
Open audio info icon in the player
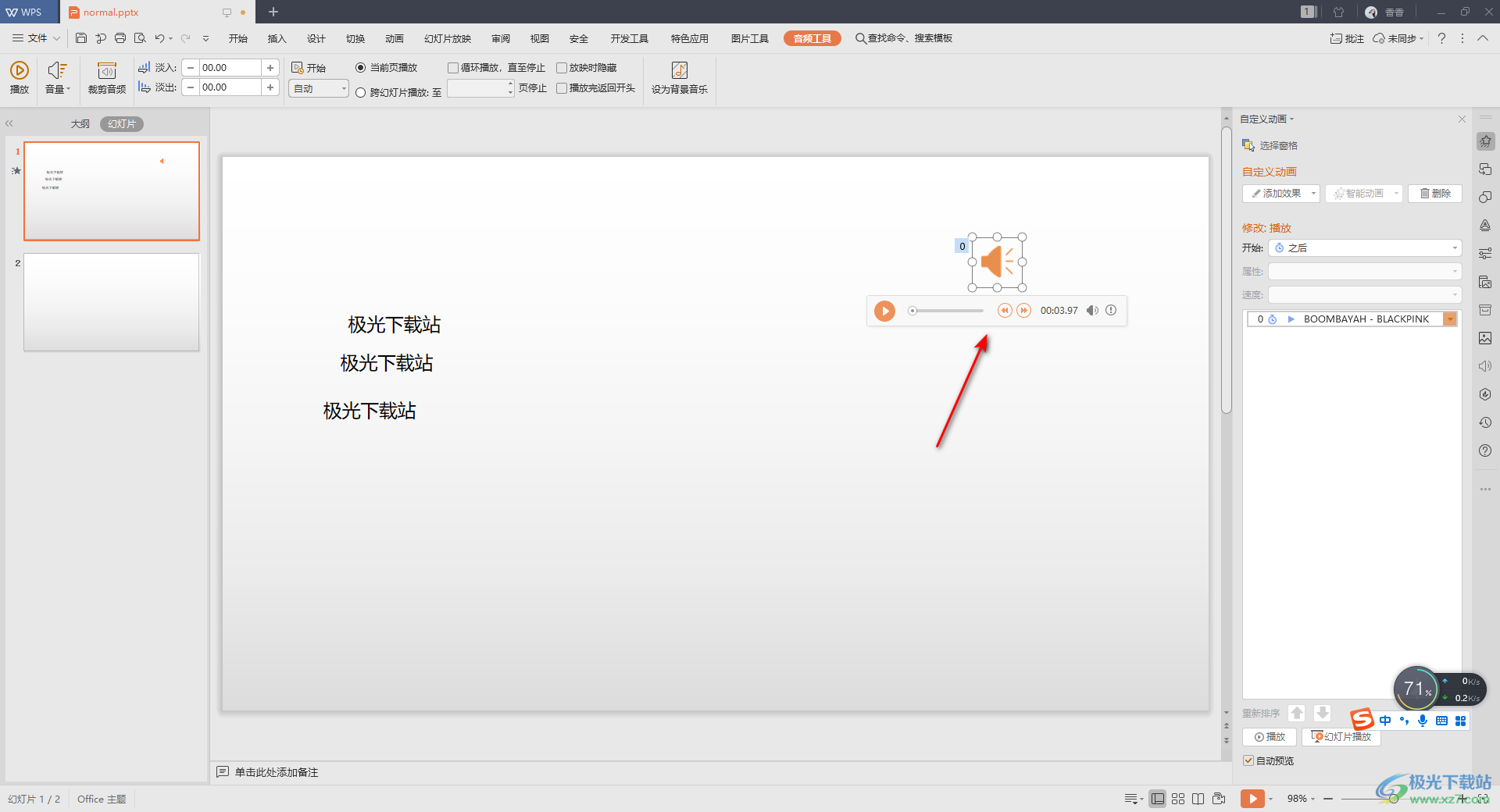pyautogui.click(x=1111, y=311)
